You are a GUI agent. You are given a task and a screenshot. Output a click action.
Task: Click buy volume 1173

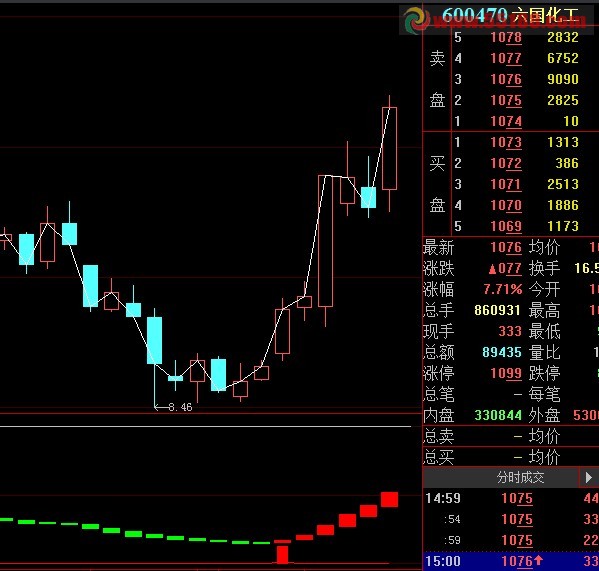click(563, 226)
